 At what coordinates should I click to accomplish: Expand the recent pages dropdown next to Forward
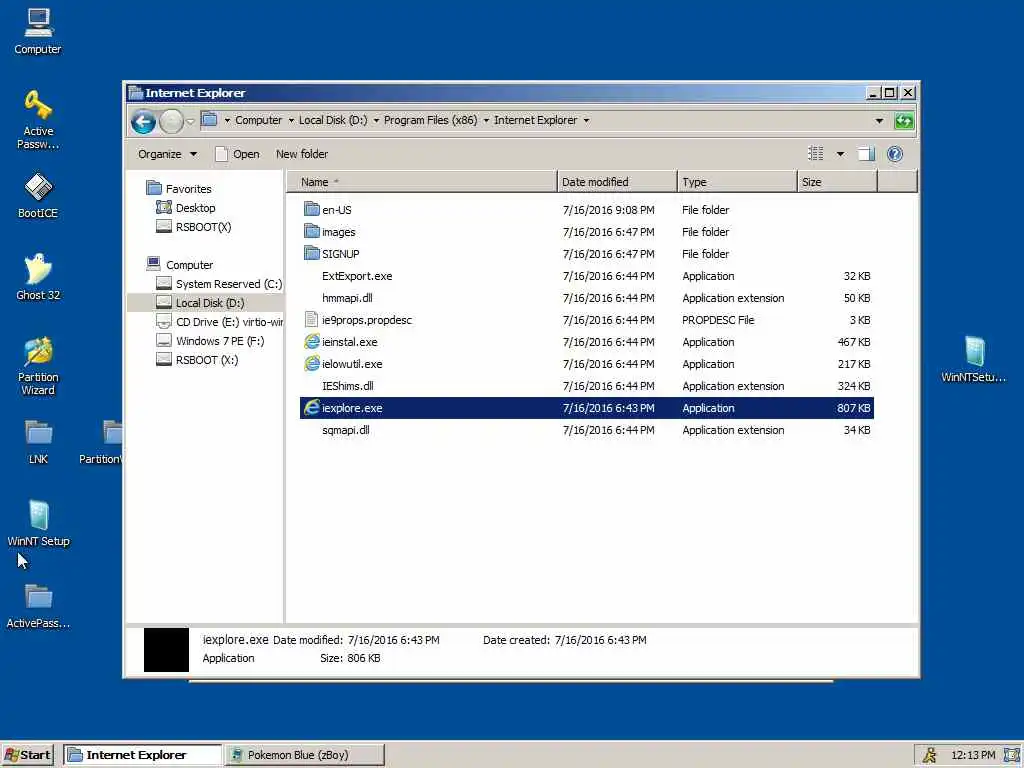(191, 121)
